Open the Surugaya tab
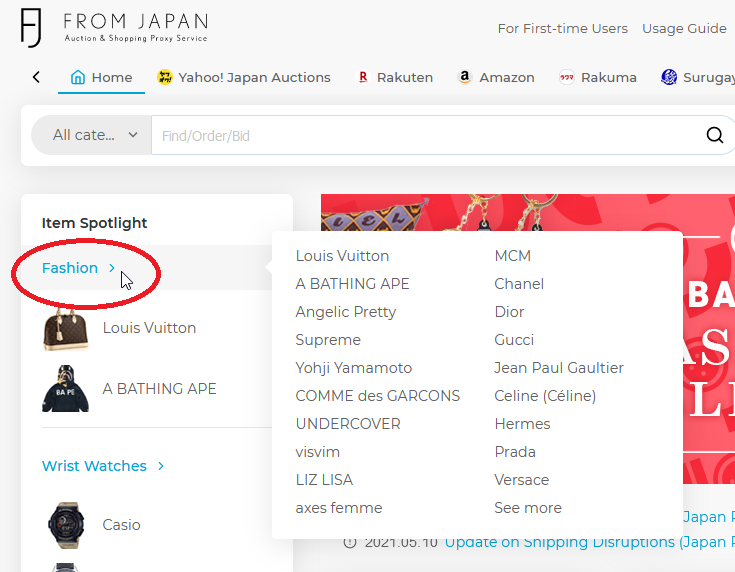Screen dimensions: 735x572 tap(698, 77)
